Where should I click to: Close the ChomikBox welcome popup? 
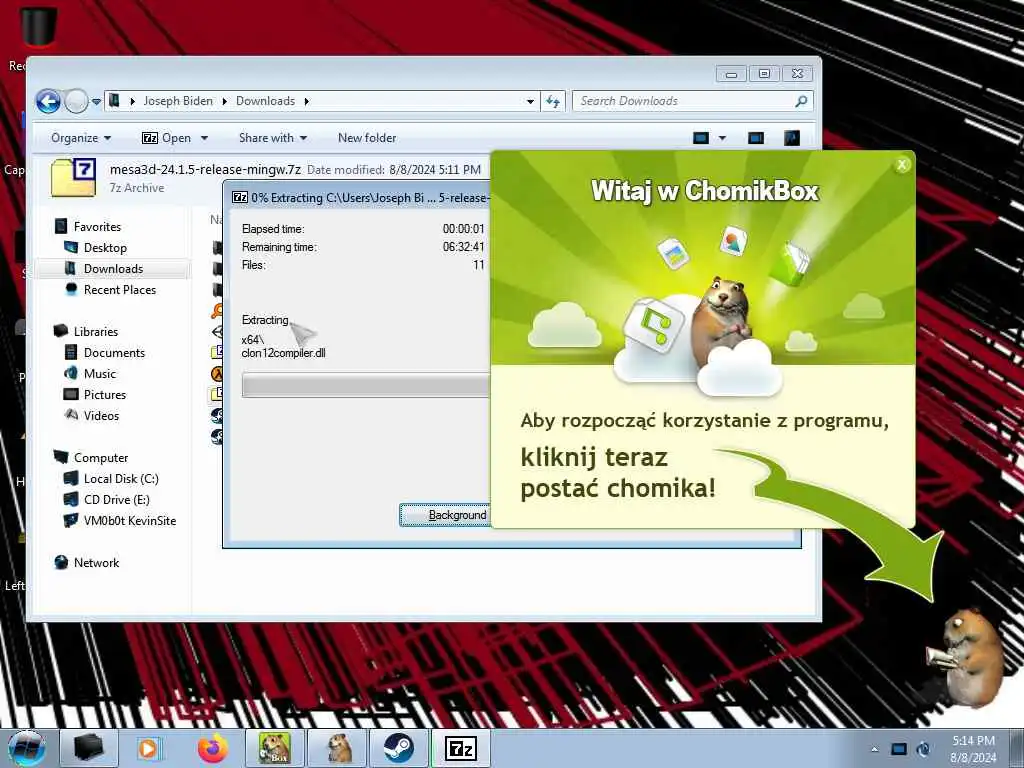point(902,165)
